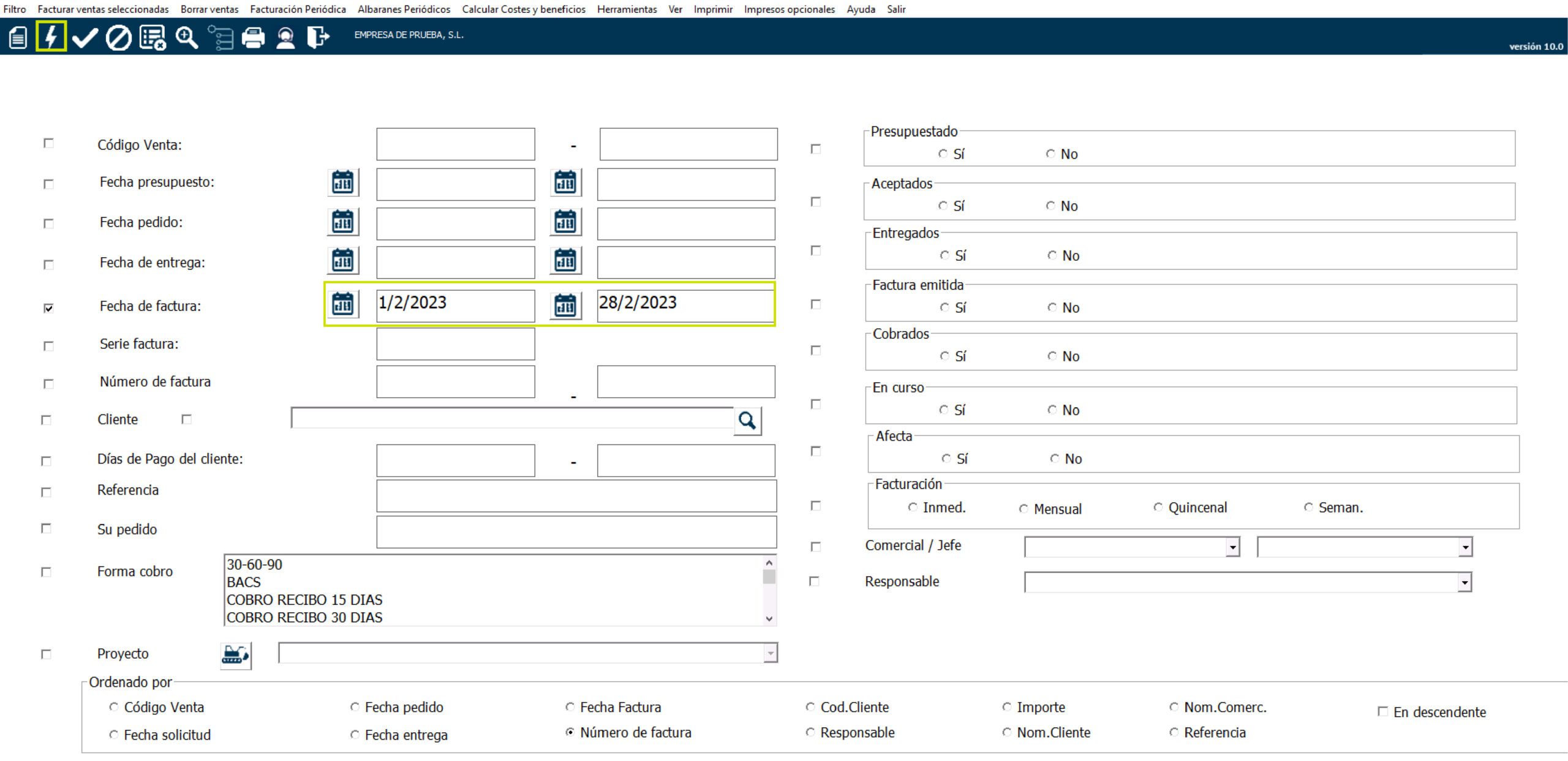Open calendar for Fecha de factura start date

343,304
